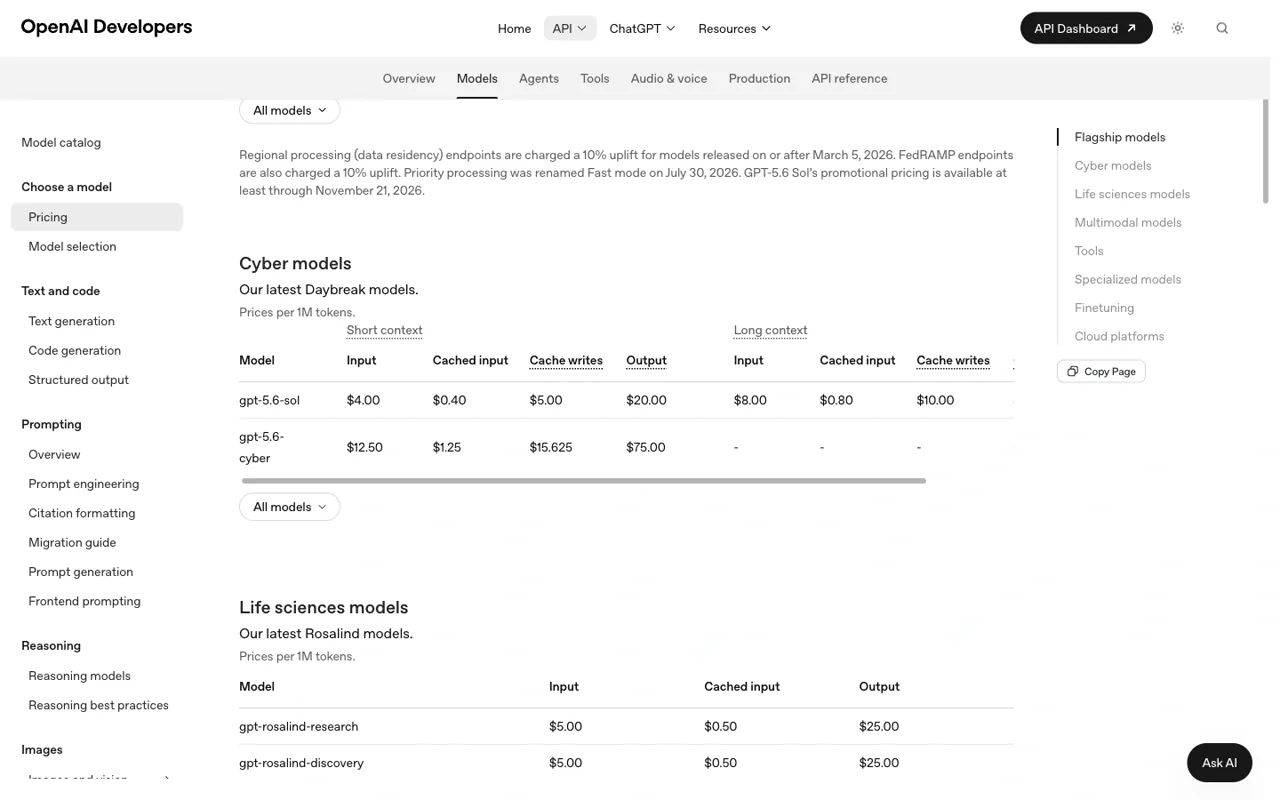This screenshot has width=1280, height=800.
Task: Expand the Resources dropdown menu
Action: [x=735, y=28]
